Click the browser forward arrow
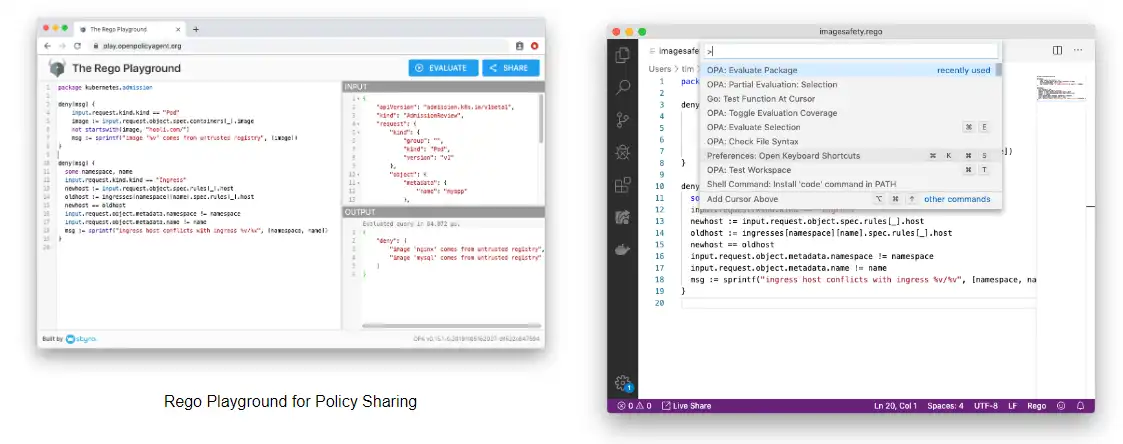The image size is (1123, 444). [62, 45]
